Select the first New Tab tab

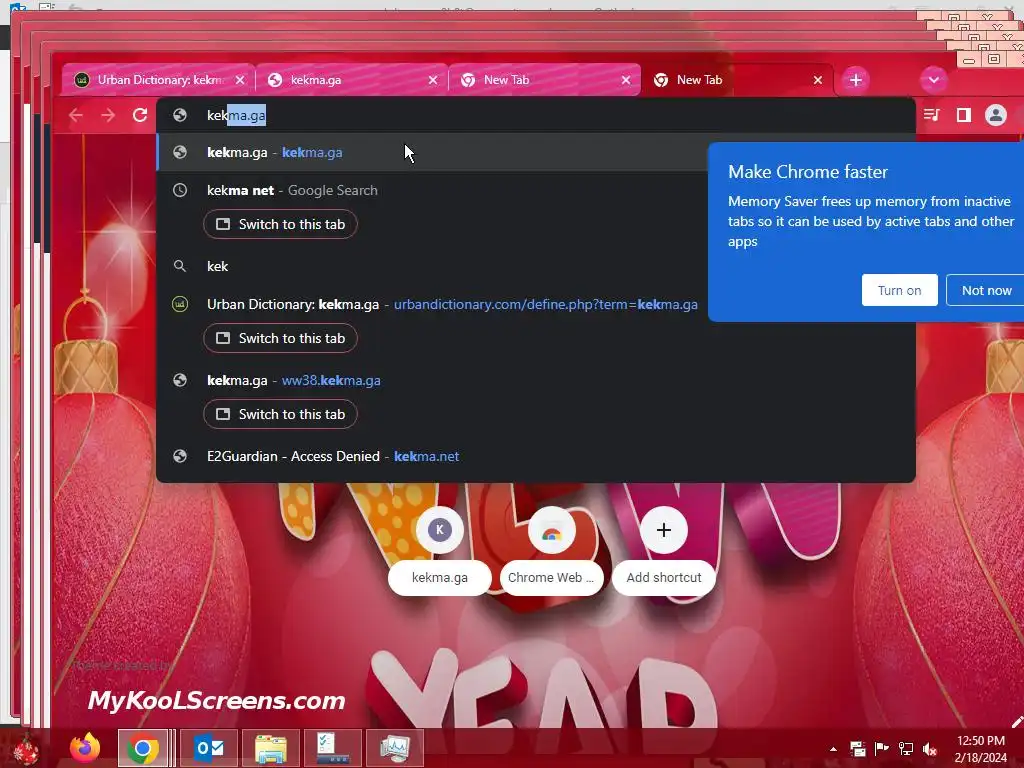point(544,80)
